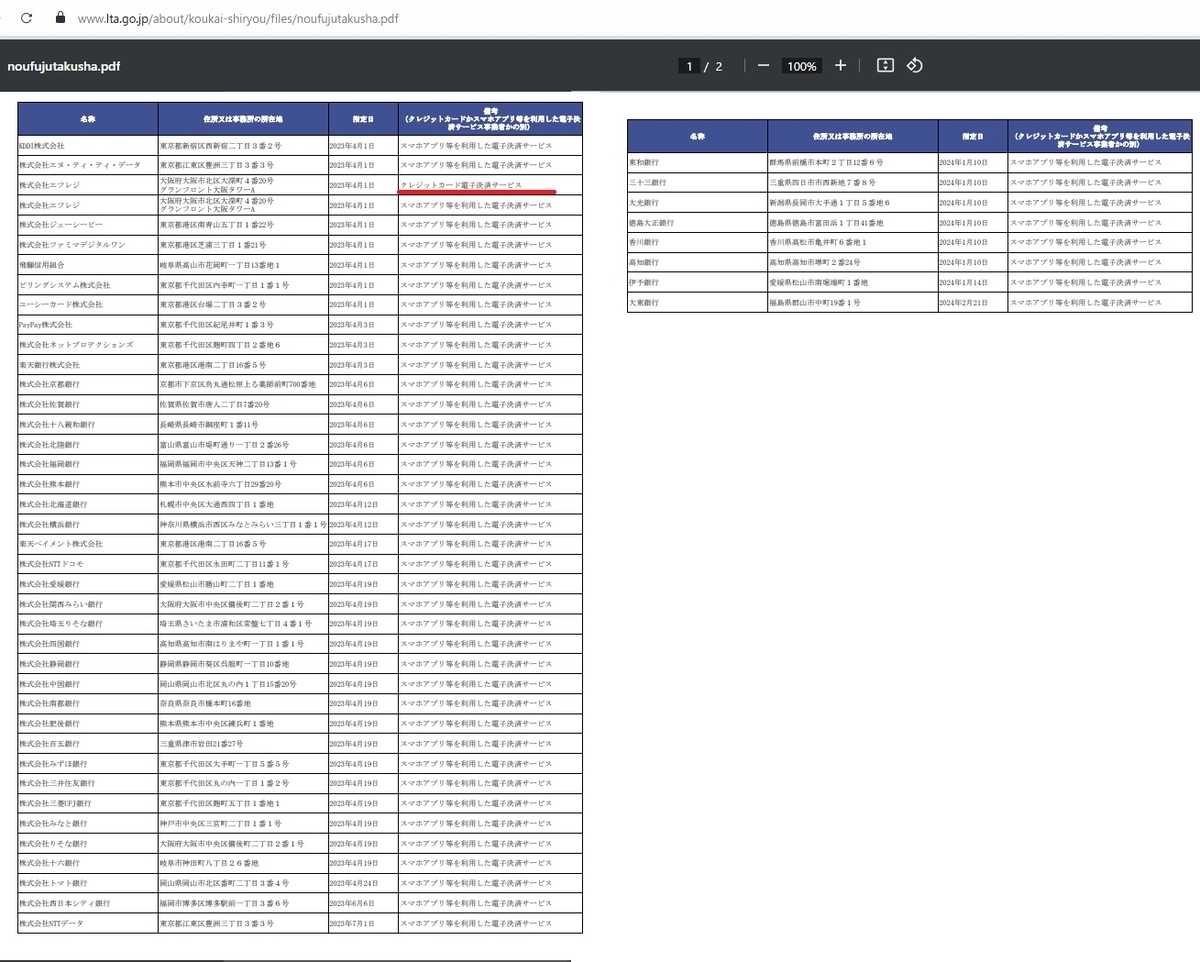Select the 大光銀行 cell
Image resolution: width=1200 pixels, height=962 pixels.
click(697, 202)
